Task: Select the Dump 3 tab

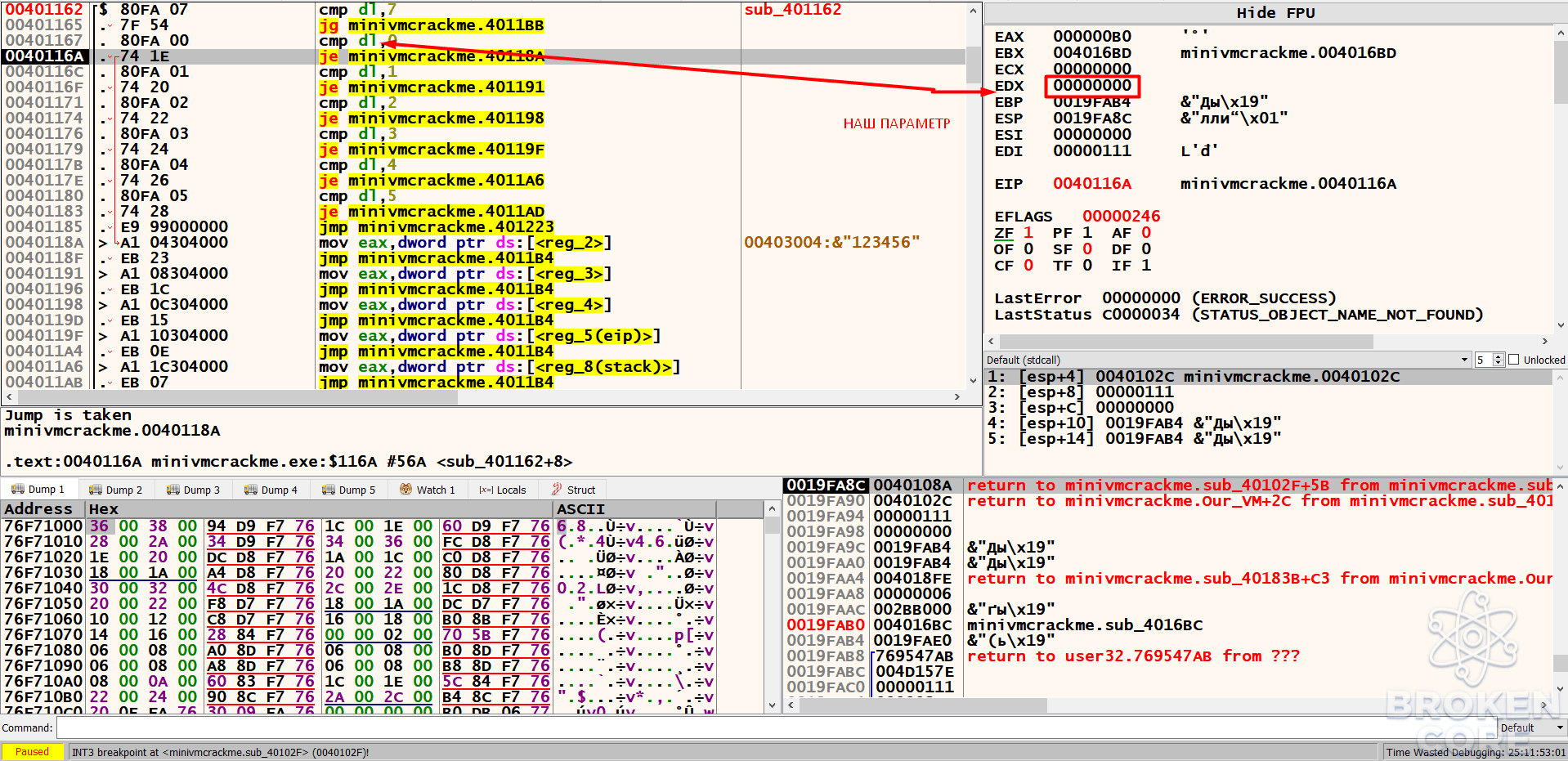Action: (193, 490)
